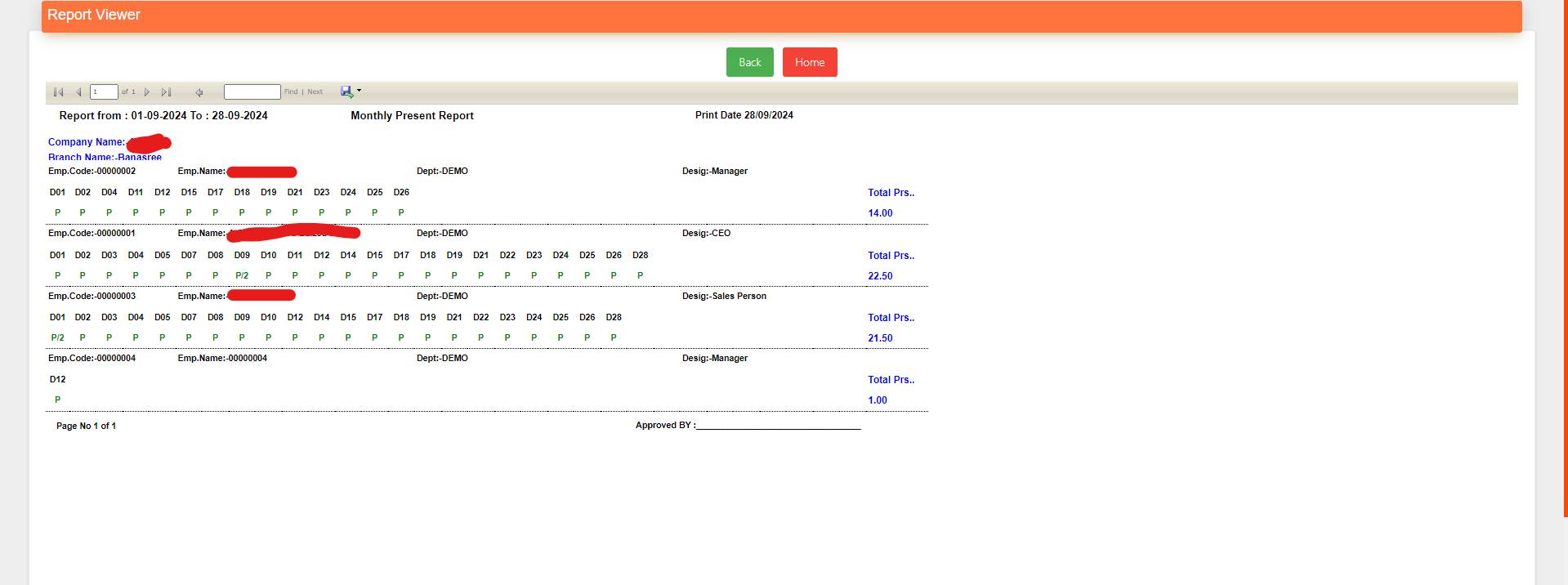Click the current page number field
This screenshot has width=1568, height=585.
104,92
